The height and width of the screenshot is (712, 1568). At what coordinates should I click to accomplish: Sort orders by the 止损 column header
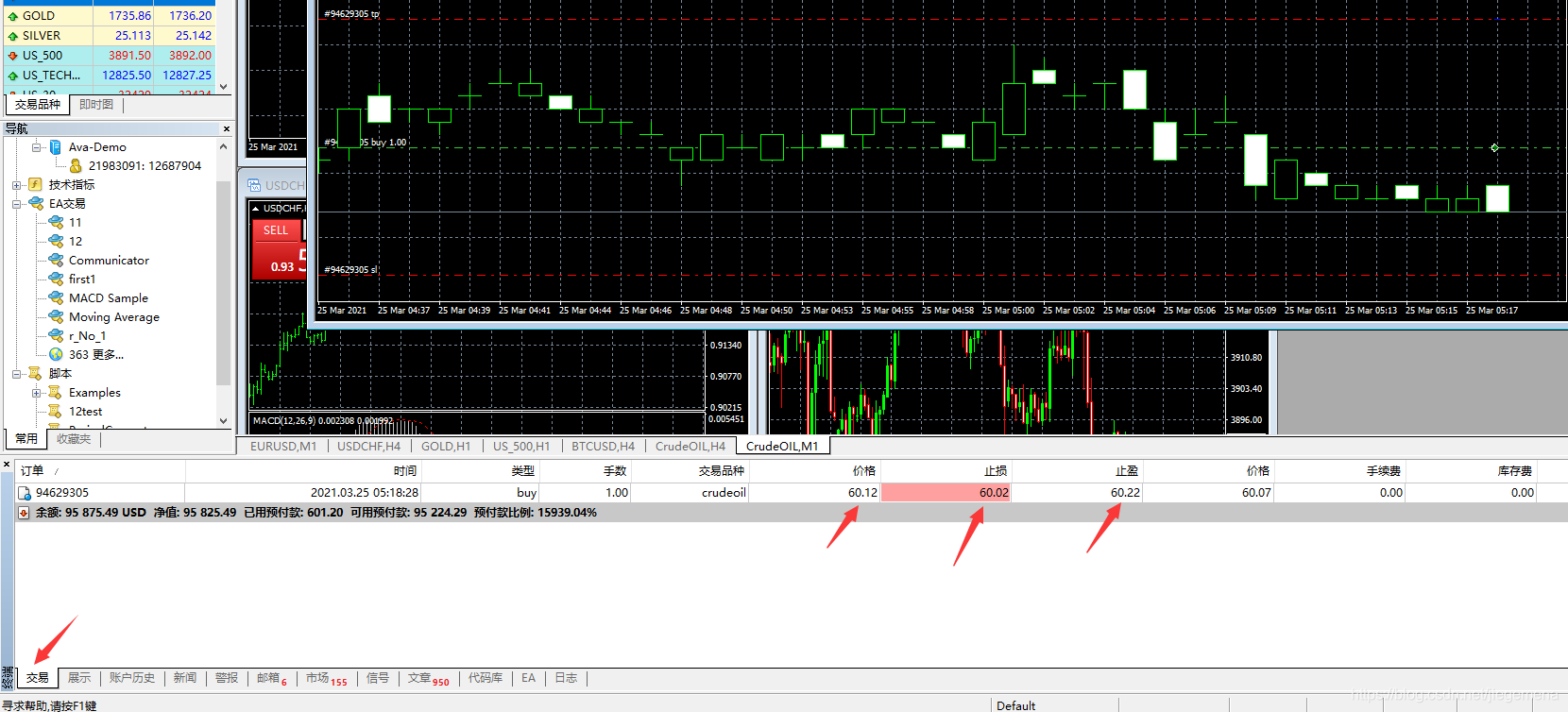click(946, 471)
